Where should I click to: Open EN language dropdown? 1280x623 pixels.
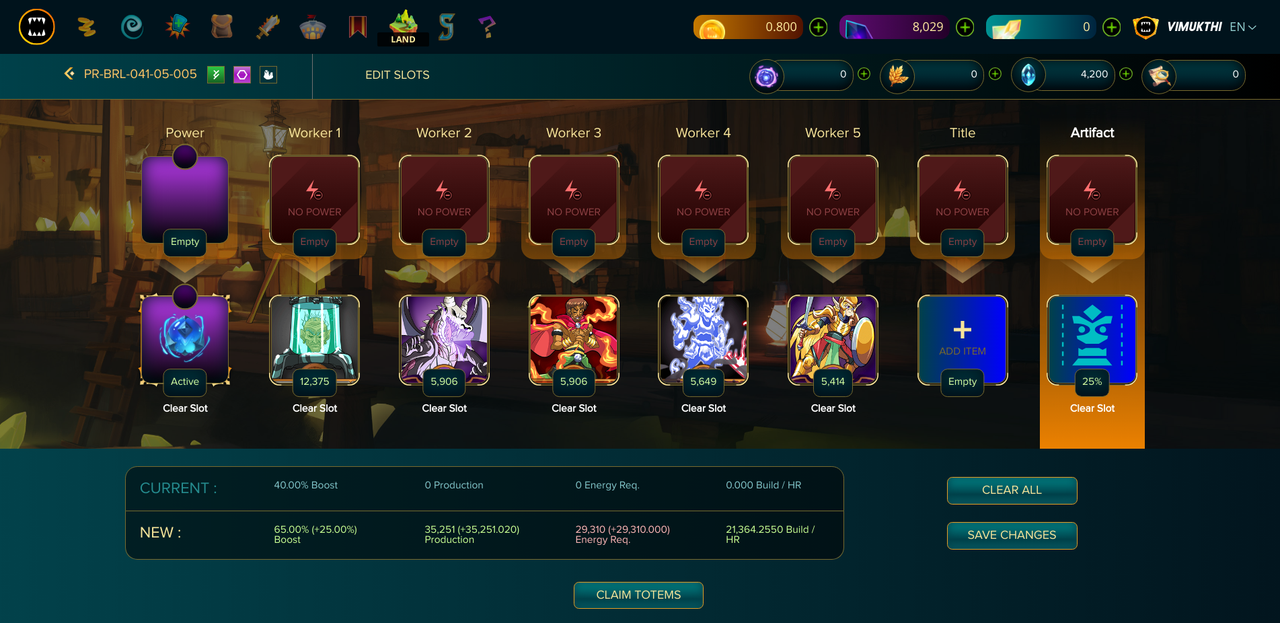(1243, 27)
